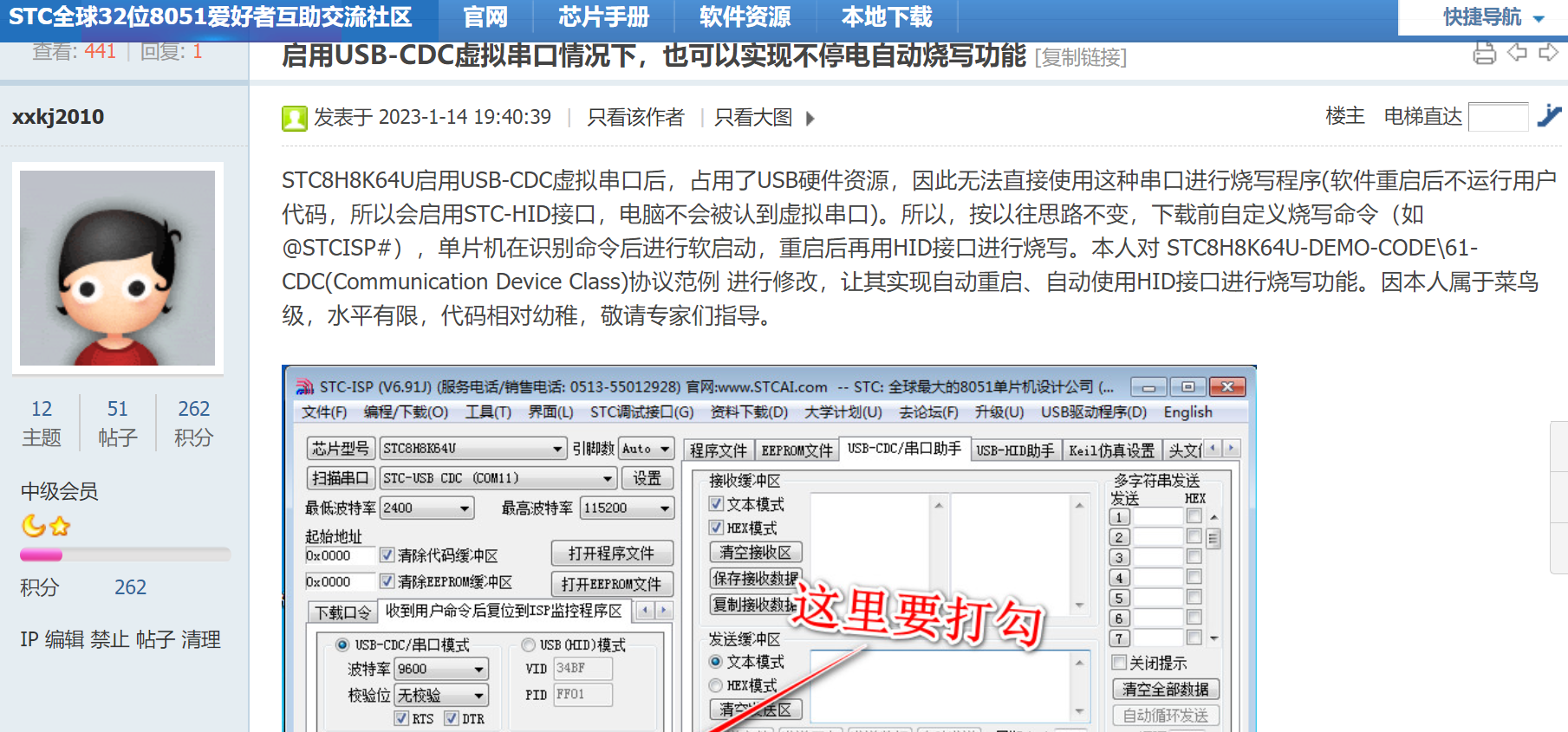The image size is (1568, 732).
Task: Open the 波特率 9600 dropdown
Action: tap(441, 669)
